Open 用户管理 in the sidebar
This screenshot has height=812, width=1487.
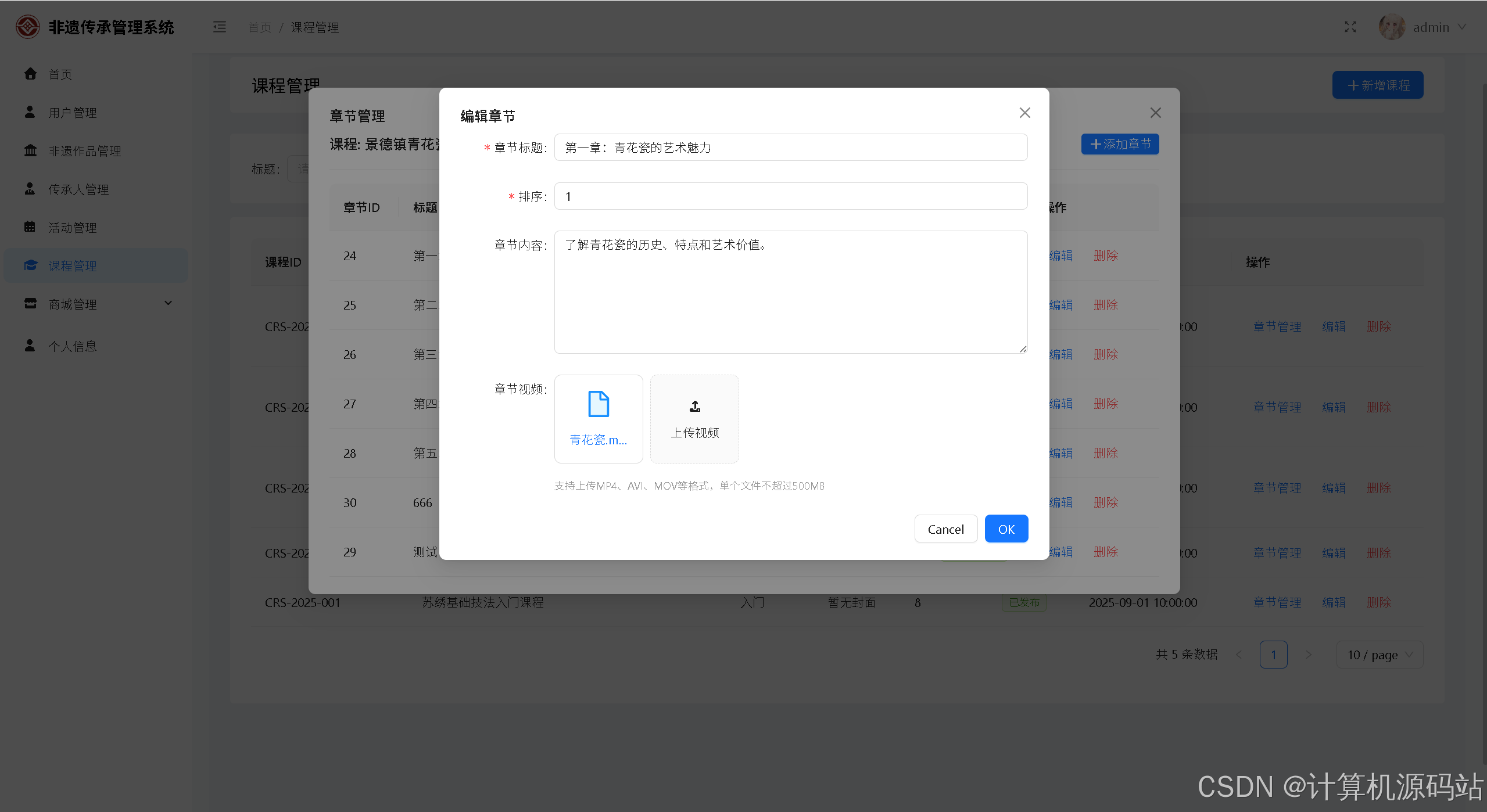point(72,113)
